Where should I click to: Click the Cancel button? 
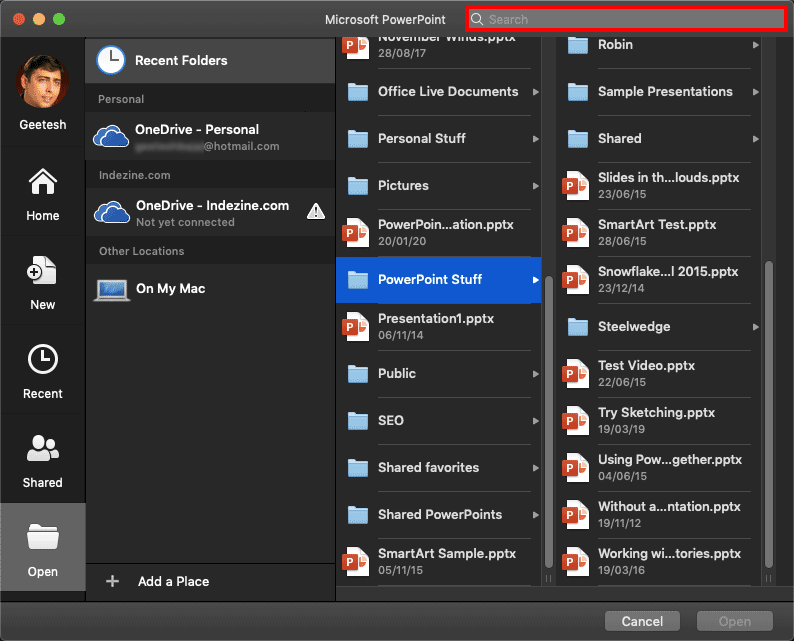point(642,621)
